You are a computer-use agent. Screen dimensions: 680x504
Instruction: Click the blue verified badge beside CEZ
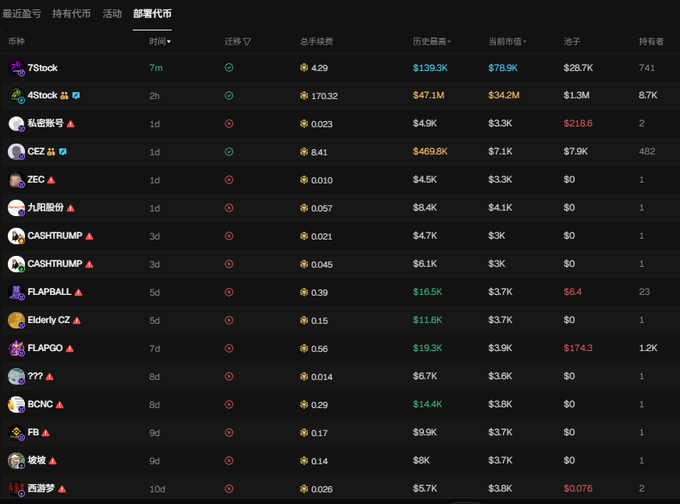tap(63, 152)
